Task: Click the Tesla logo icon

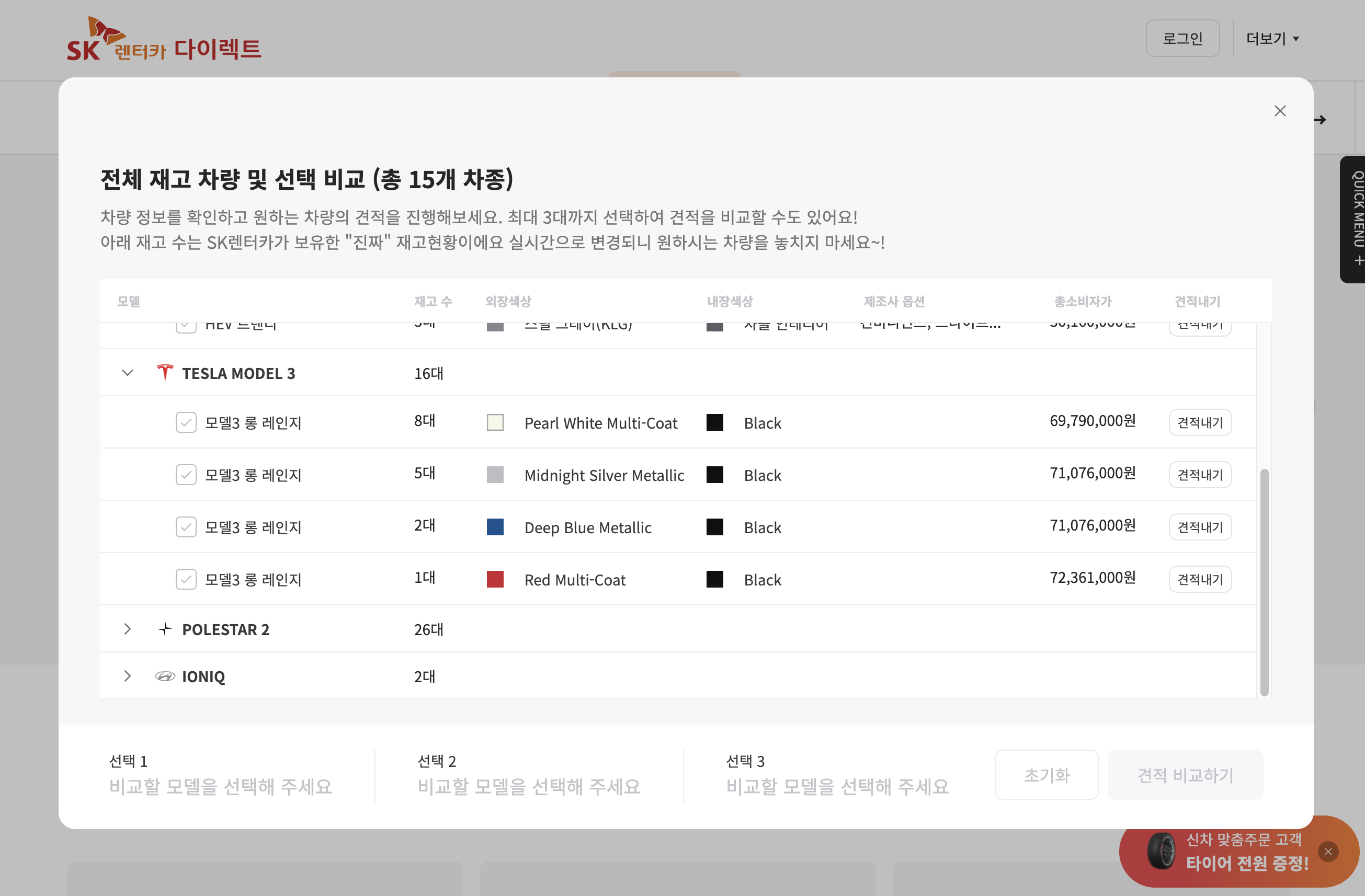Action: click(165, 373)
